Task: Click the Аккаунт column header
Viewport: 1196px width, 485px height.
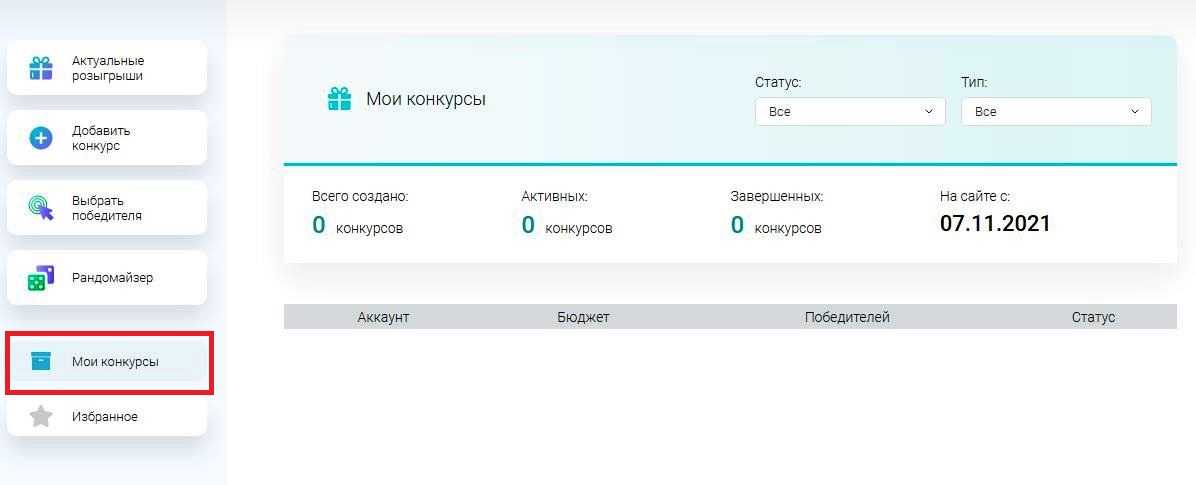Action: click(383, 317)
